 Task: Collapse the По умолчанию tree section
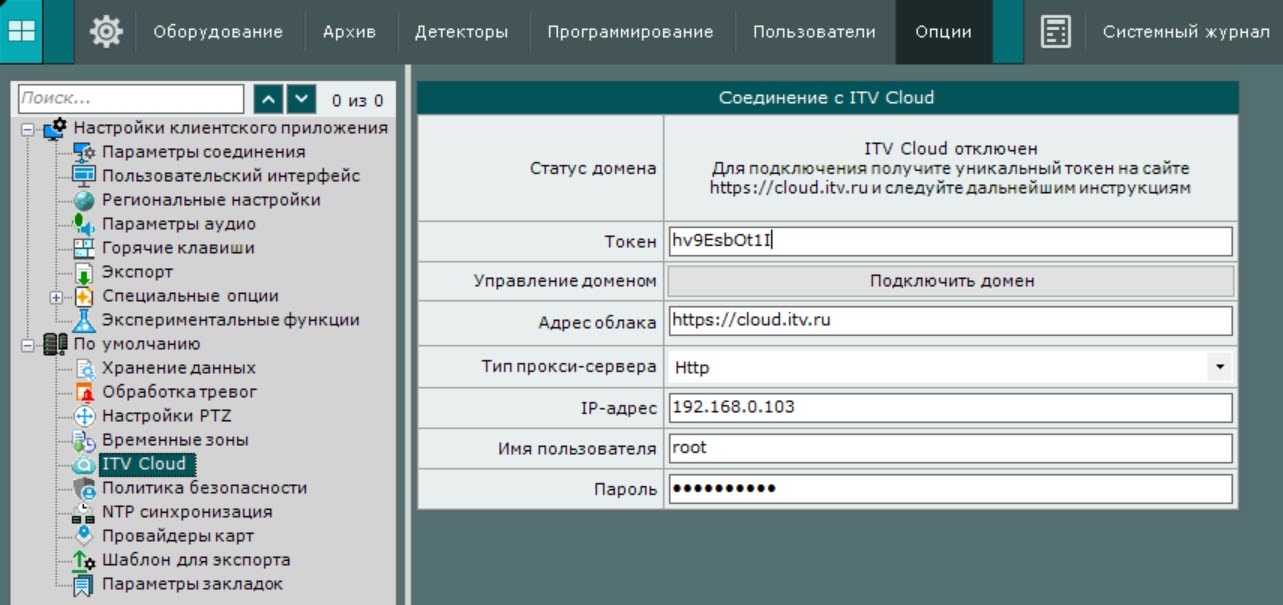point(27,346)
